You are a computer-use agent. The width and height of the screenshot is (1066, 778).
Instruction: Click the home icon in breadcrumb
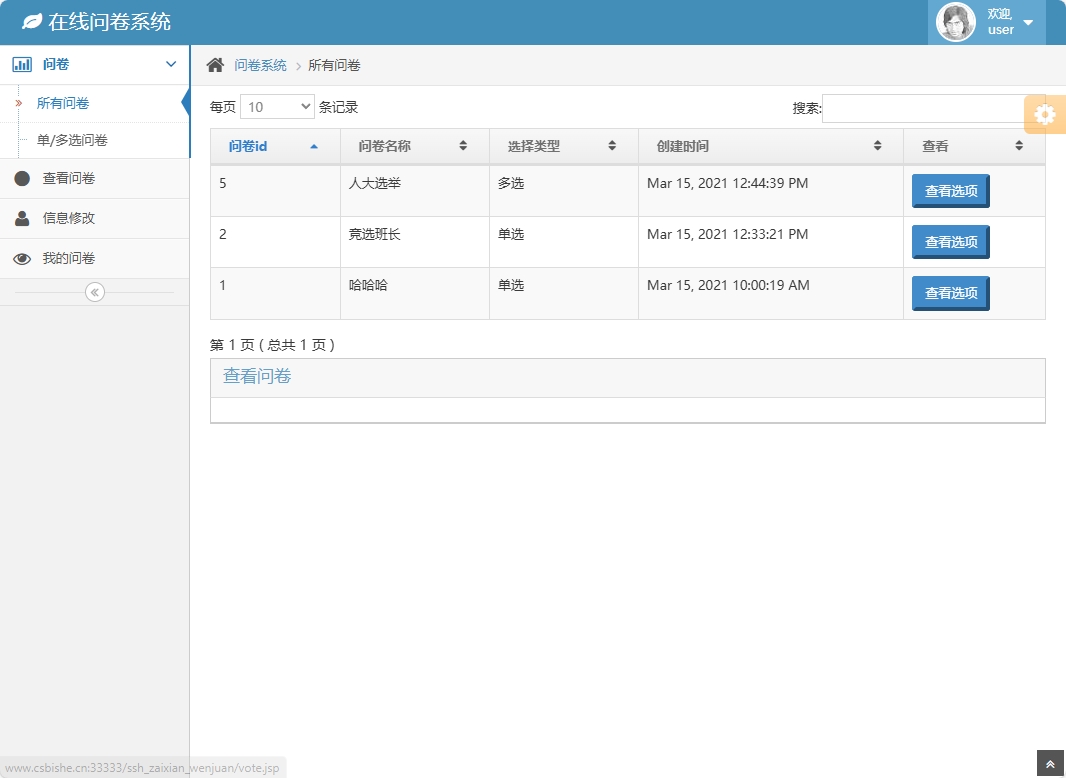[215, 65]
